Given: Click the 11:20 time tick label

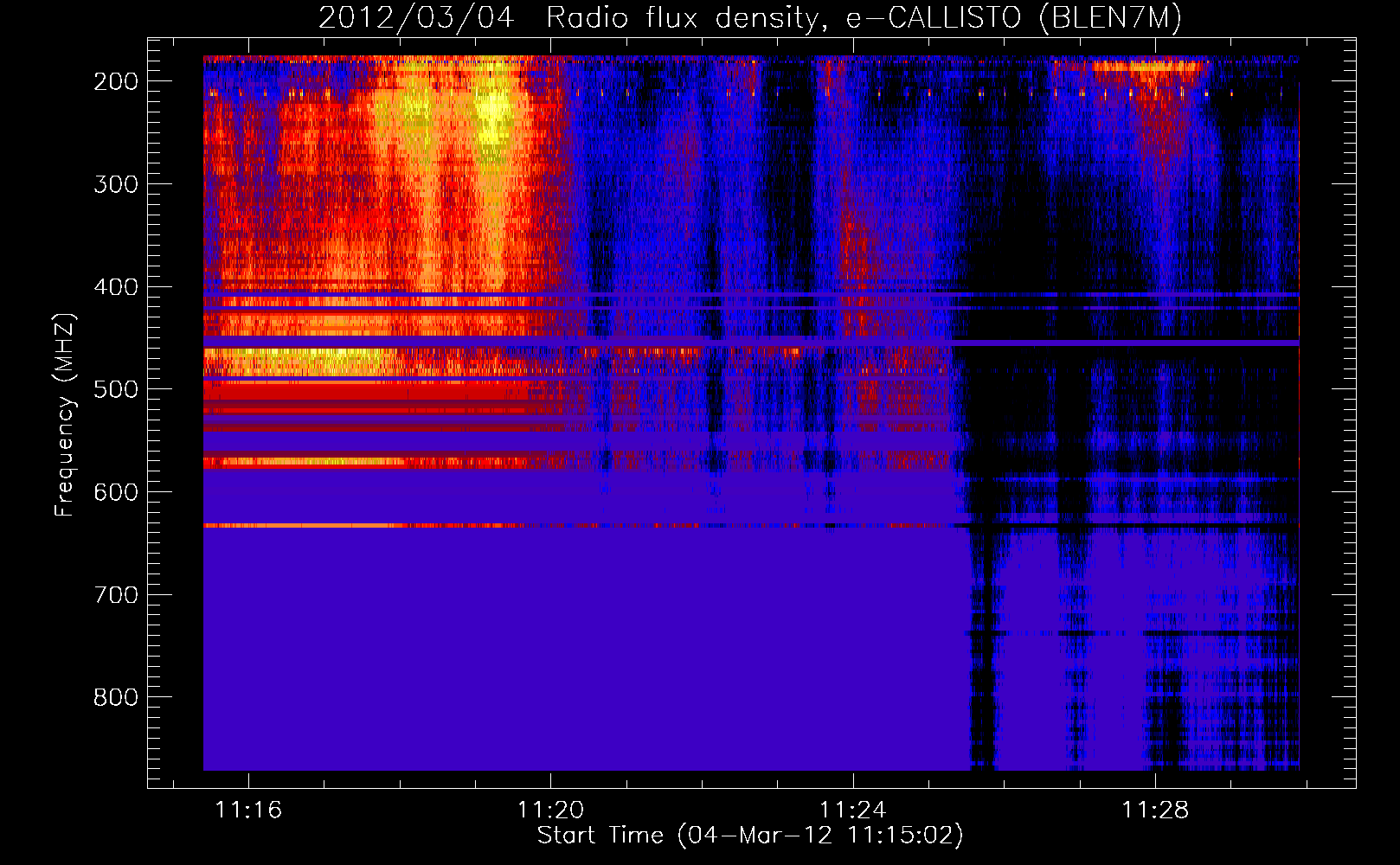Looking at the screenshot, I should pyautogui.click(x=550, y=811).
